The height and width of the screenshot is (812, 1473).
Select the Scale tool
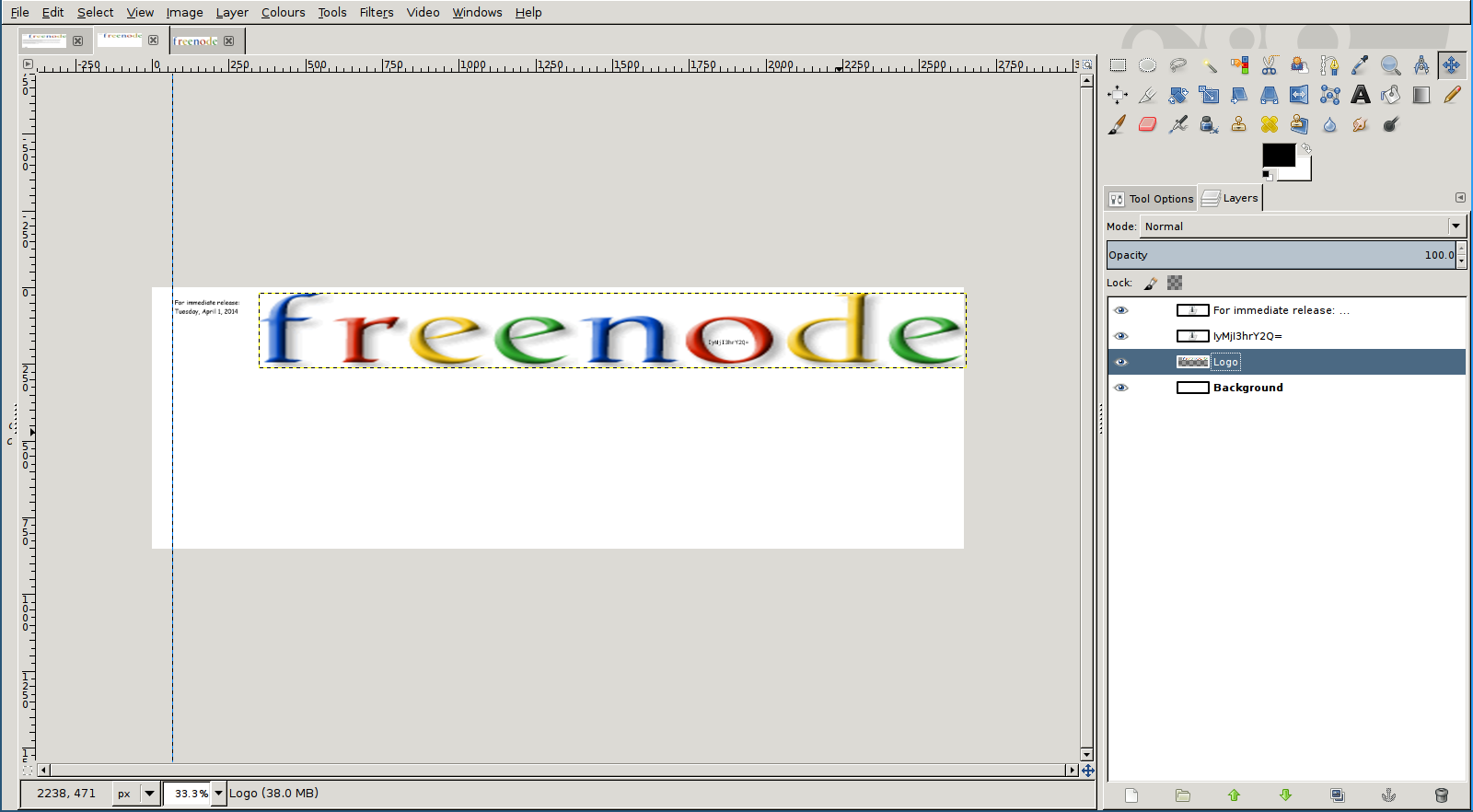click(1209, 95)
